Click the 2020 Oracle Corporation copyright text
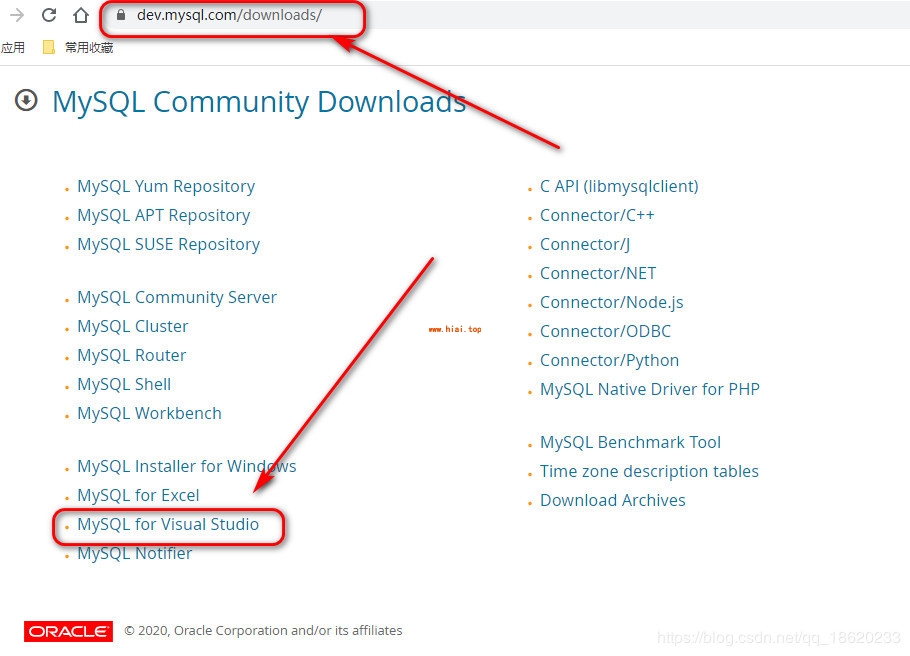910x656 pixels. tap(263, 630)
